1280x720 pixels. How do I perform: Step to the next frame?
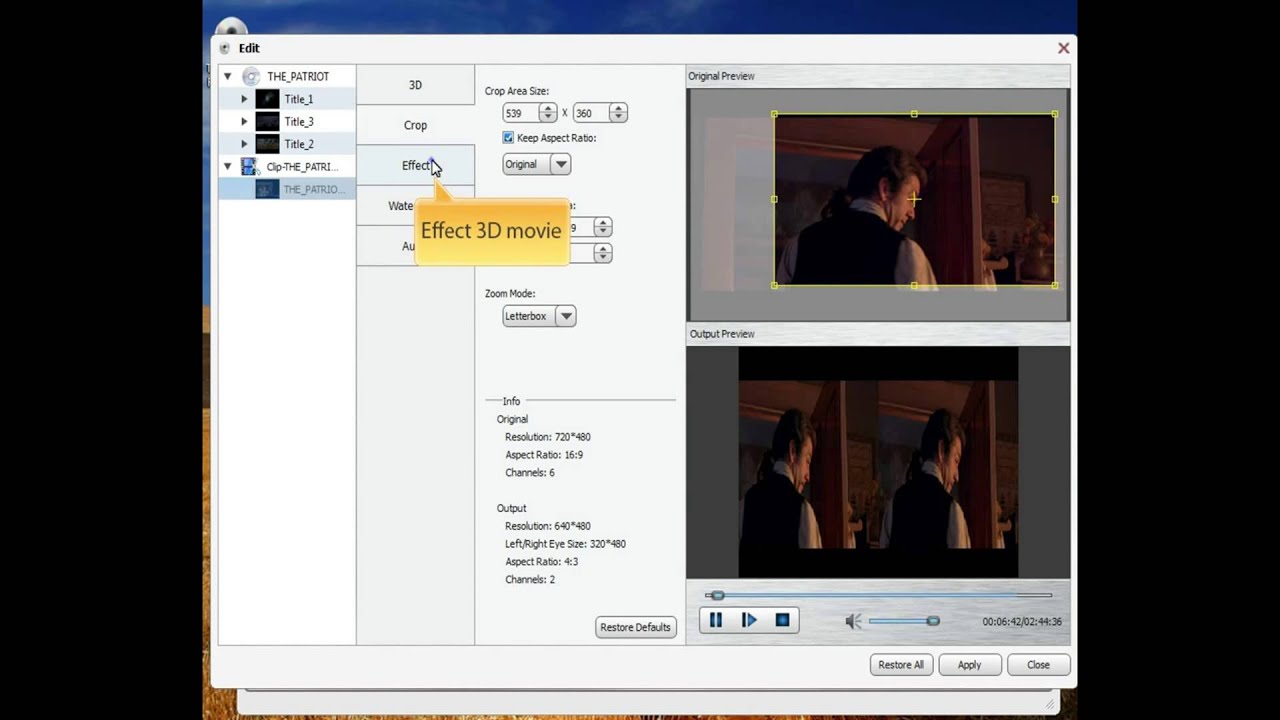[x=749, y=621]
